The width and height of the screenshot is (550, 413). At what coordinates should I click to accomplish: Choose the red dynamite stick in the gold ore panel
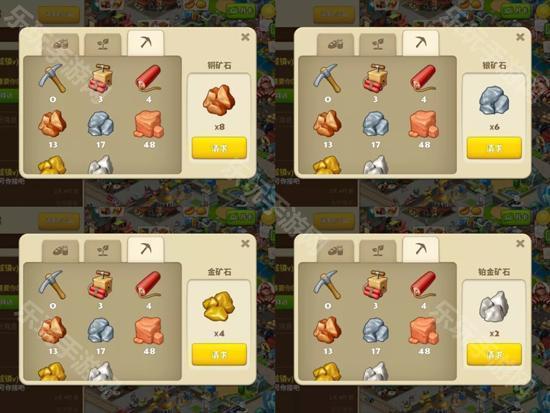149,285
